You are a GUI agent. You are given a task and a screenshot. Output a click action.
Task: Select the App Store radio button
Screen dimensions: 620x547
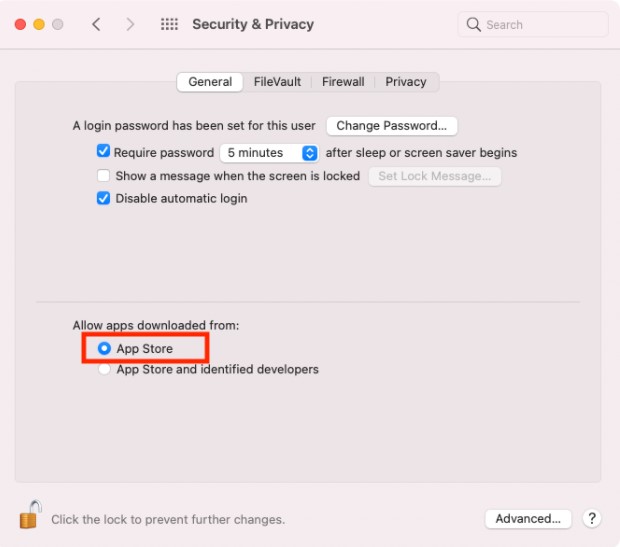pos(104,348)
